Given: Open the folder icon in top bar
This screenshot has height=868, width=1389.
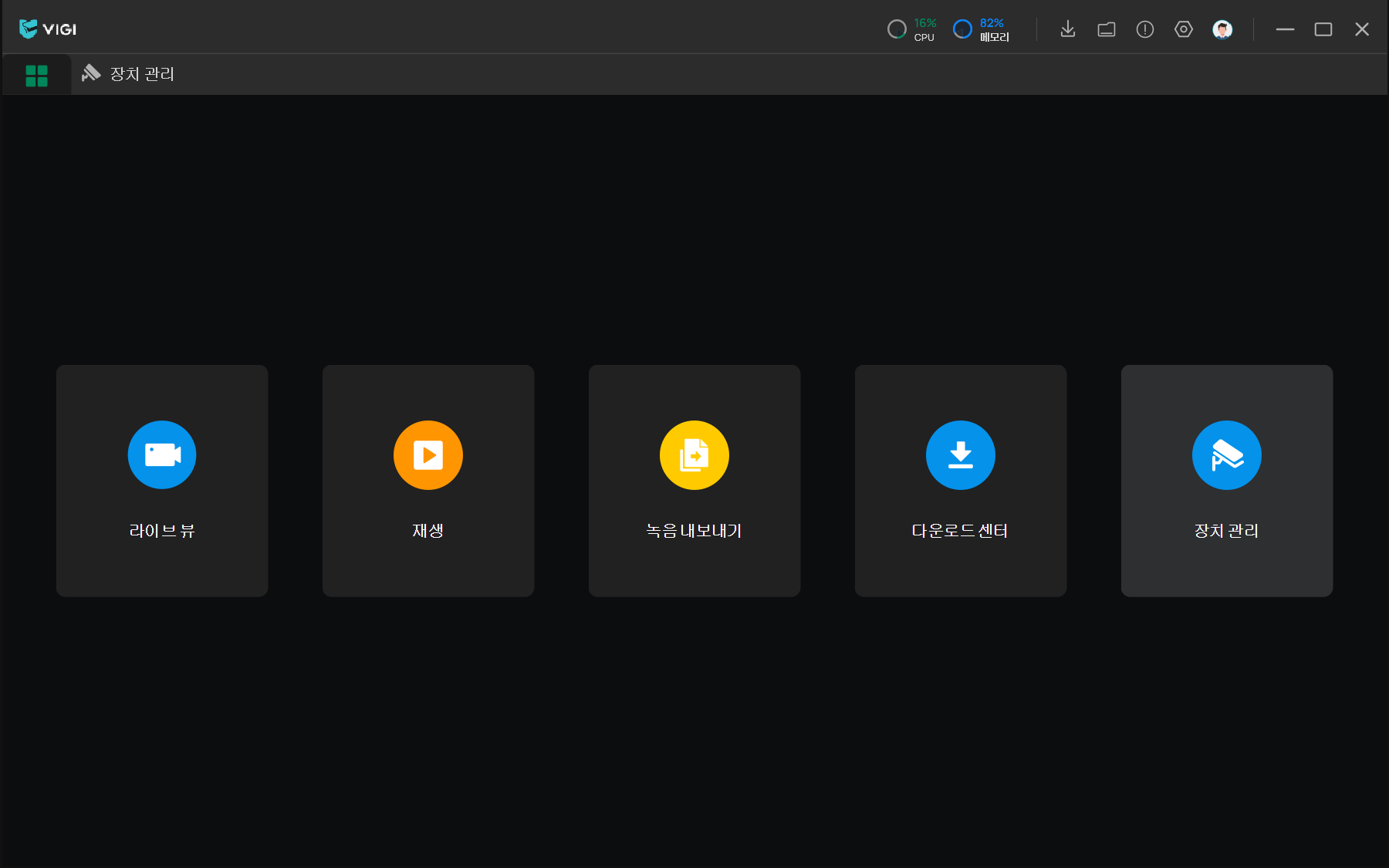Looking at the screenshot, I should click(x=1107, y=29).
